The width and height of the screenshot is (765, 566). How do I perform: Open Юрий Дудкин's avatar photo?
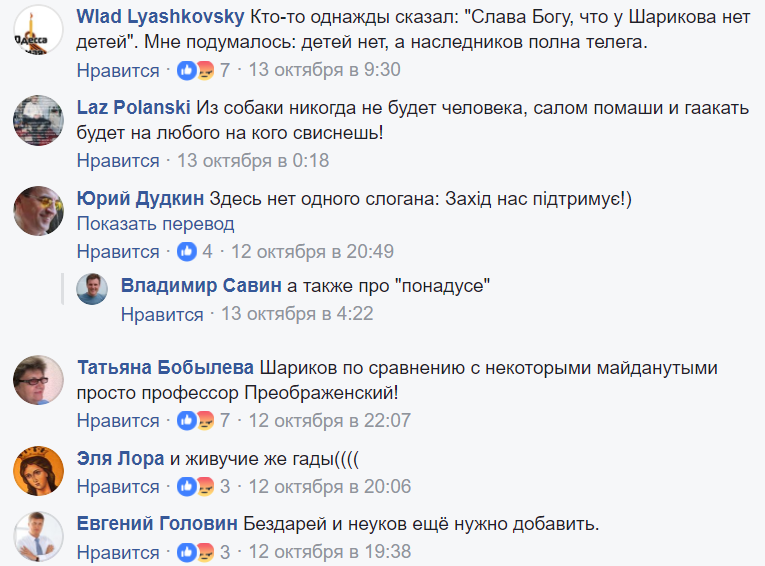pyautogui.click(x=38, y=211)
